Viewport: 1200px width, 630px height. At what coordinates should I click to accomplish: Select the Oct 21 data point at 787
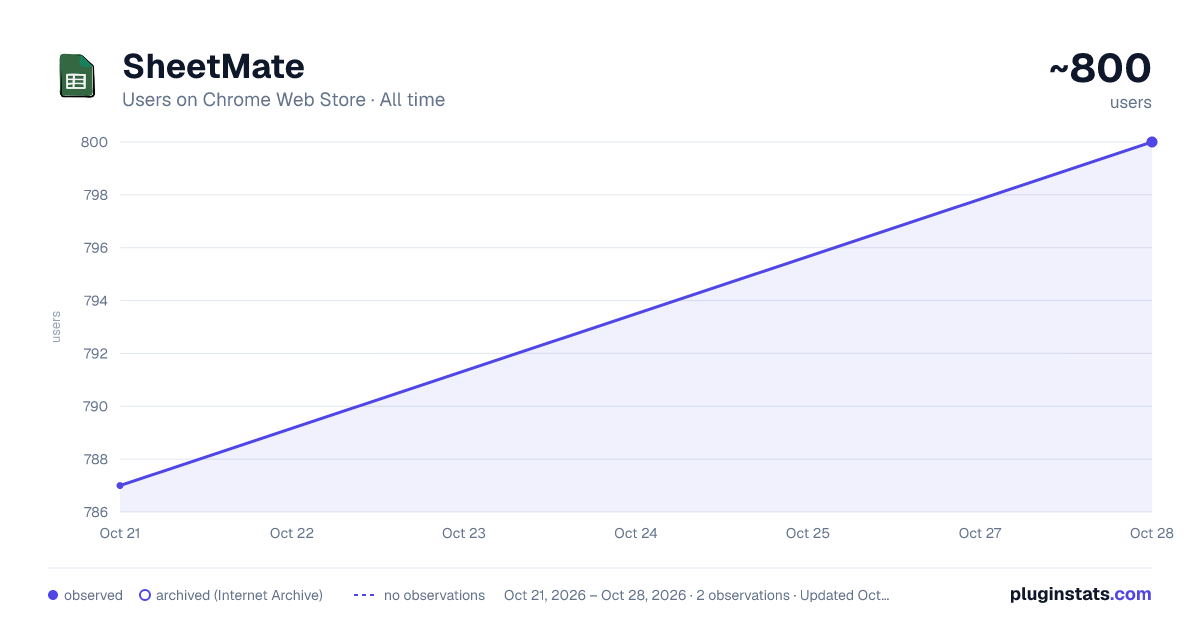[120, 486]
